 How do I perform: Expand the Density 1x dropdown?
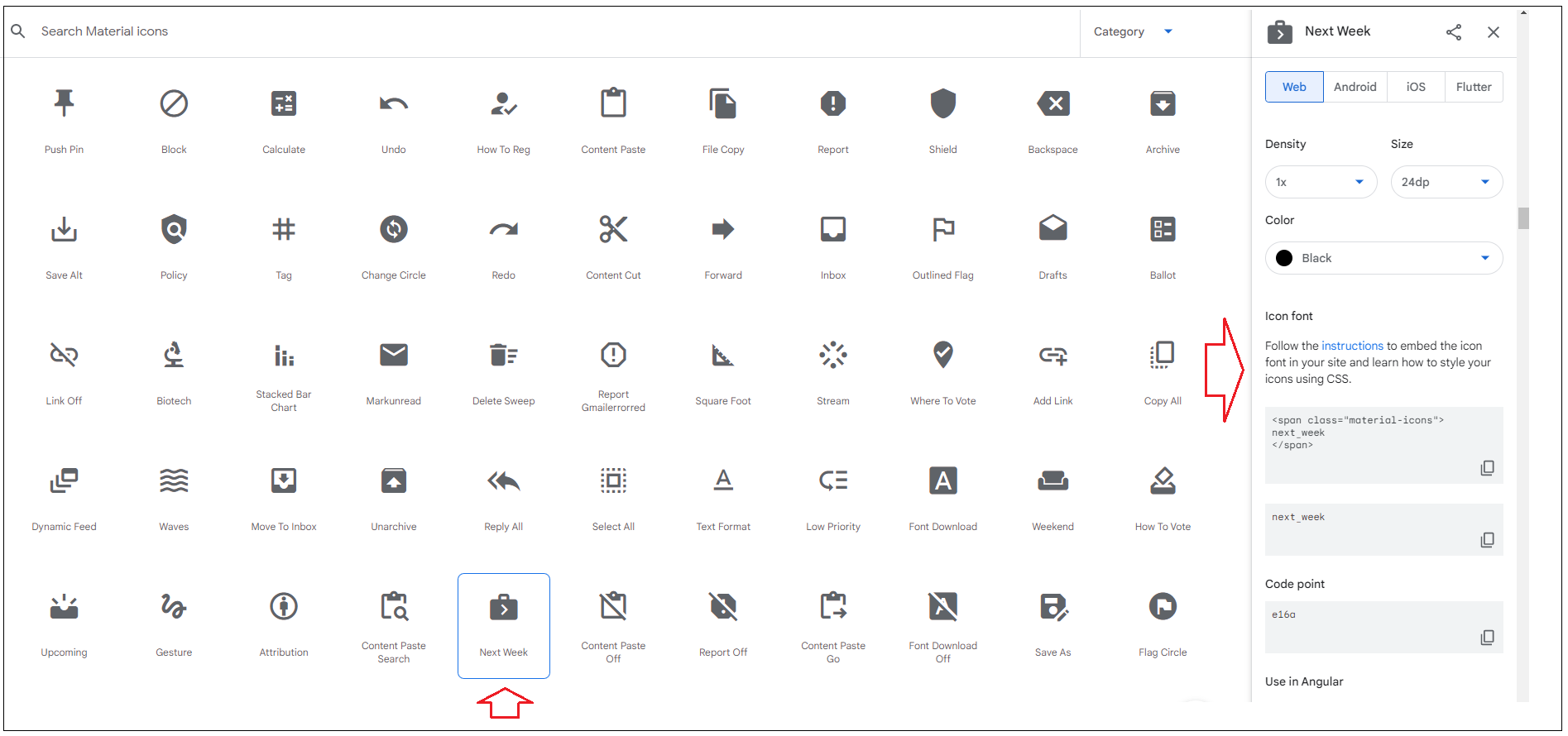pos(1321,182)
